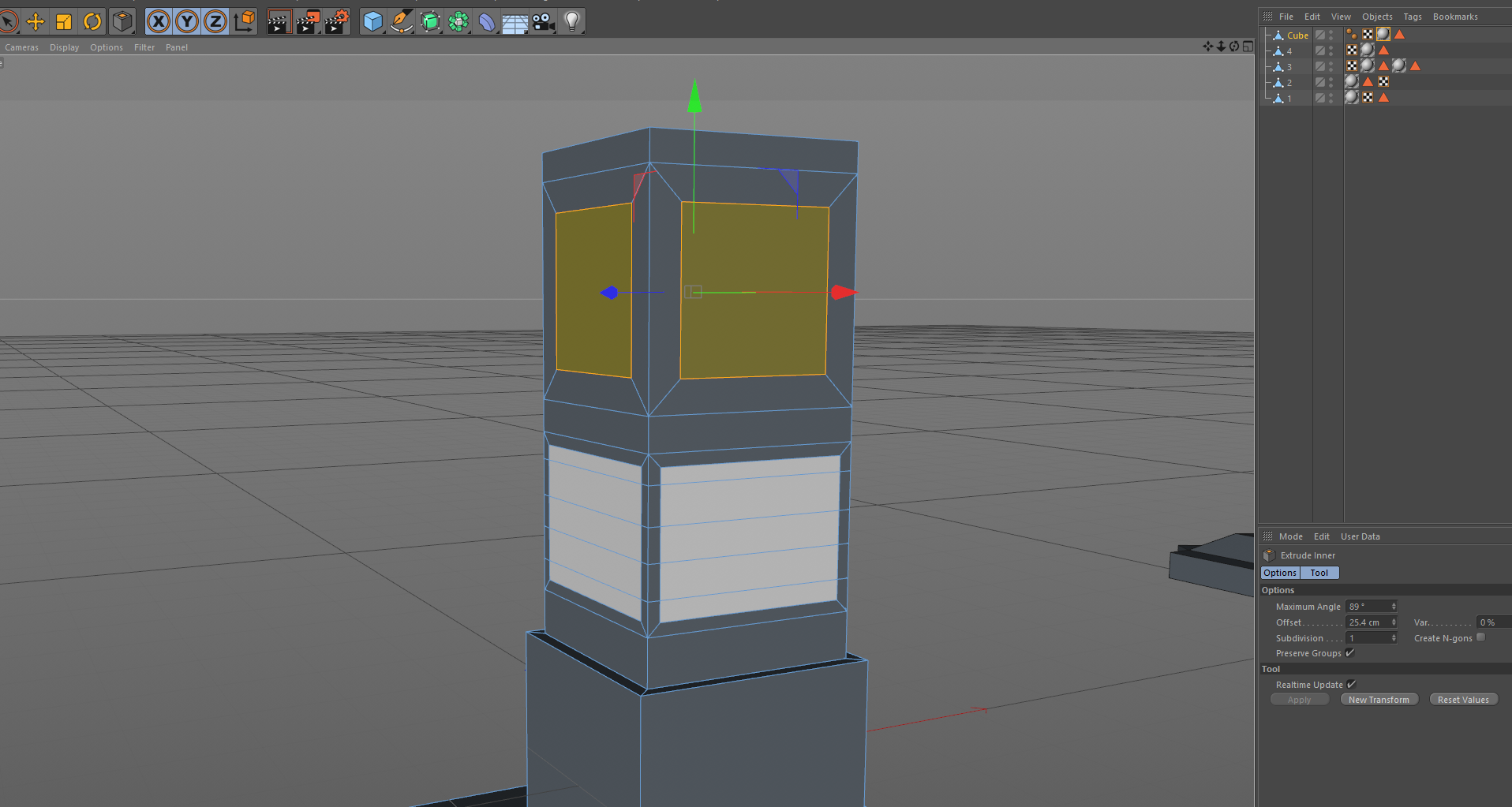Open Attribute Manager User Data menu
Image resolution: width=1512 pixels, height=807 pixels.
(x=1360, y=536)
